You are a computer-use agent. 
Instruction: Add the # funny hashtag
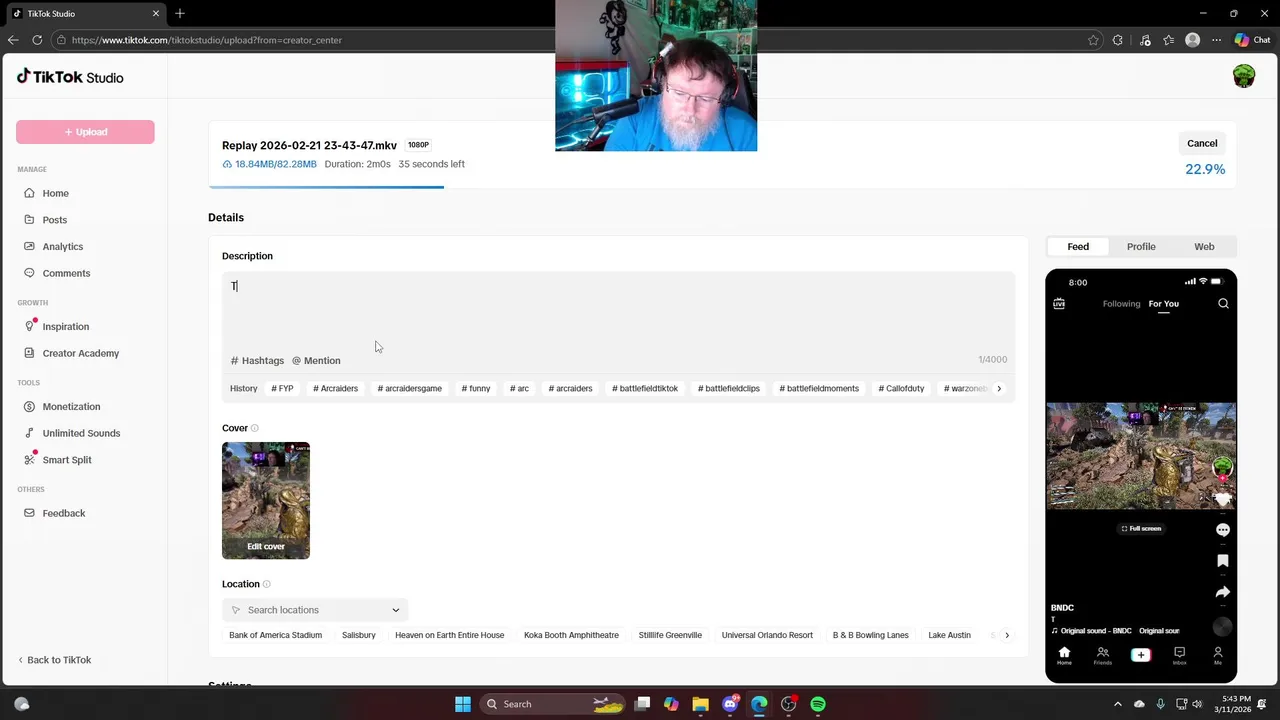tap(476, 388)
